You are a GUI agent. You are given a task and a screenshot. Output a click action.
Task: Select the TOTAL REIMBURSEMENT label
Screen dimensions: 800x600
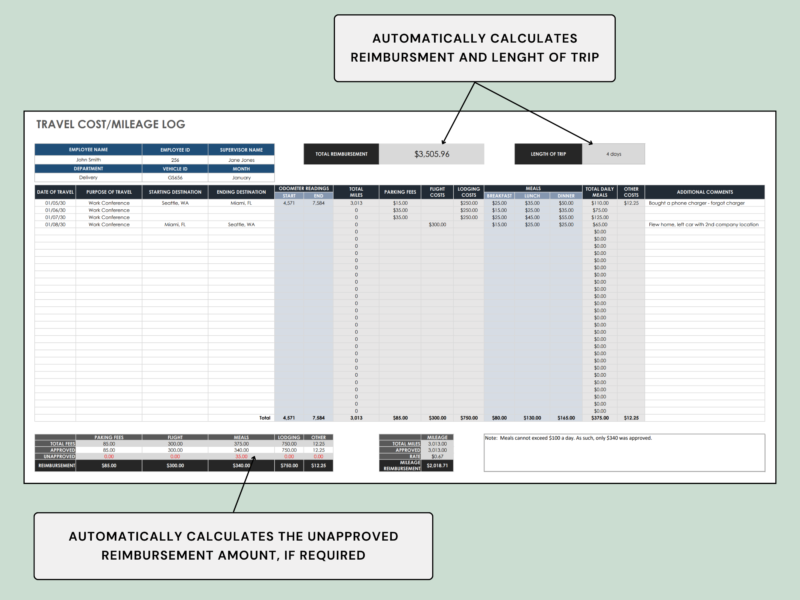pos(341,154)
